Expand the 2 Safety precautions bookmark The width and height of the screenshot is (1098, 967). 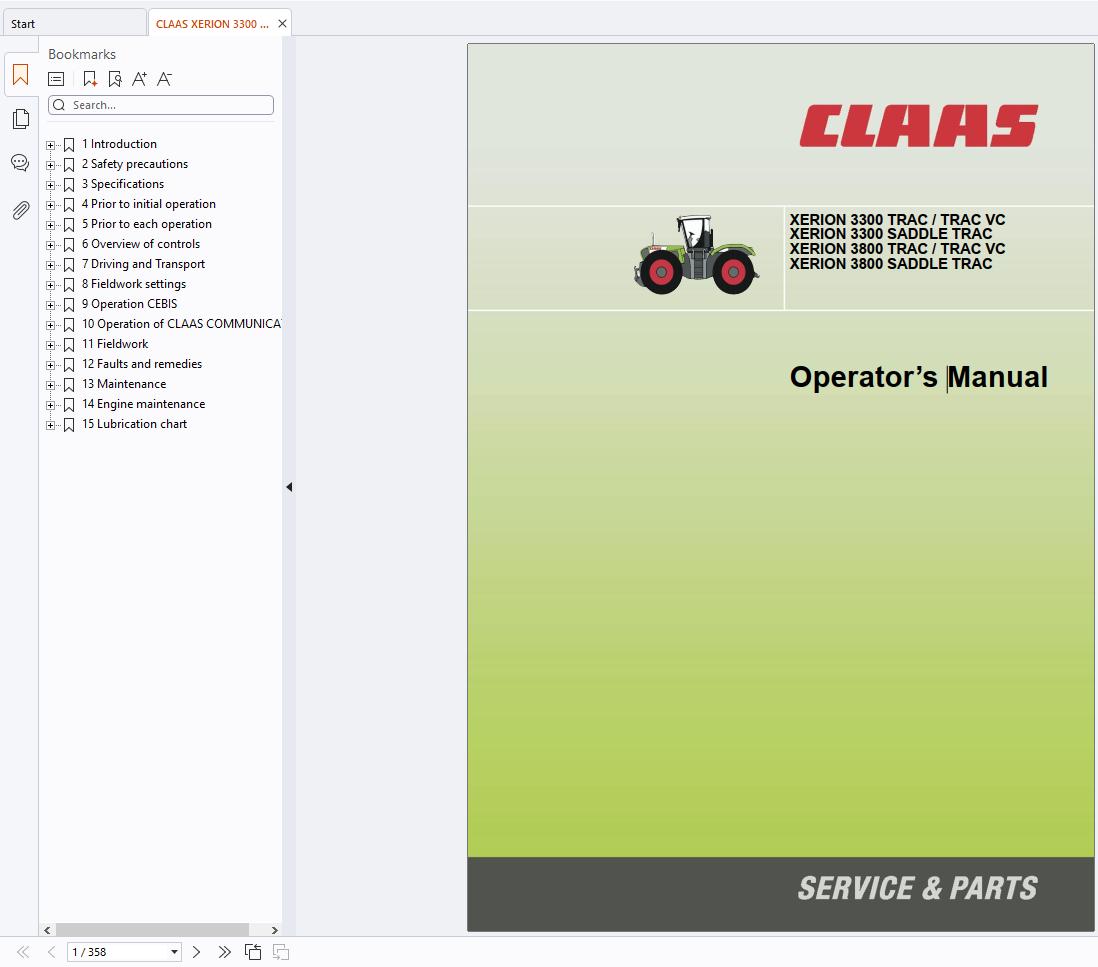50,165
